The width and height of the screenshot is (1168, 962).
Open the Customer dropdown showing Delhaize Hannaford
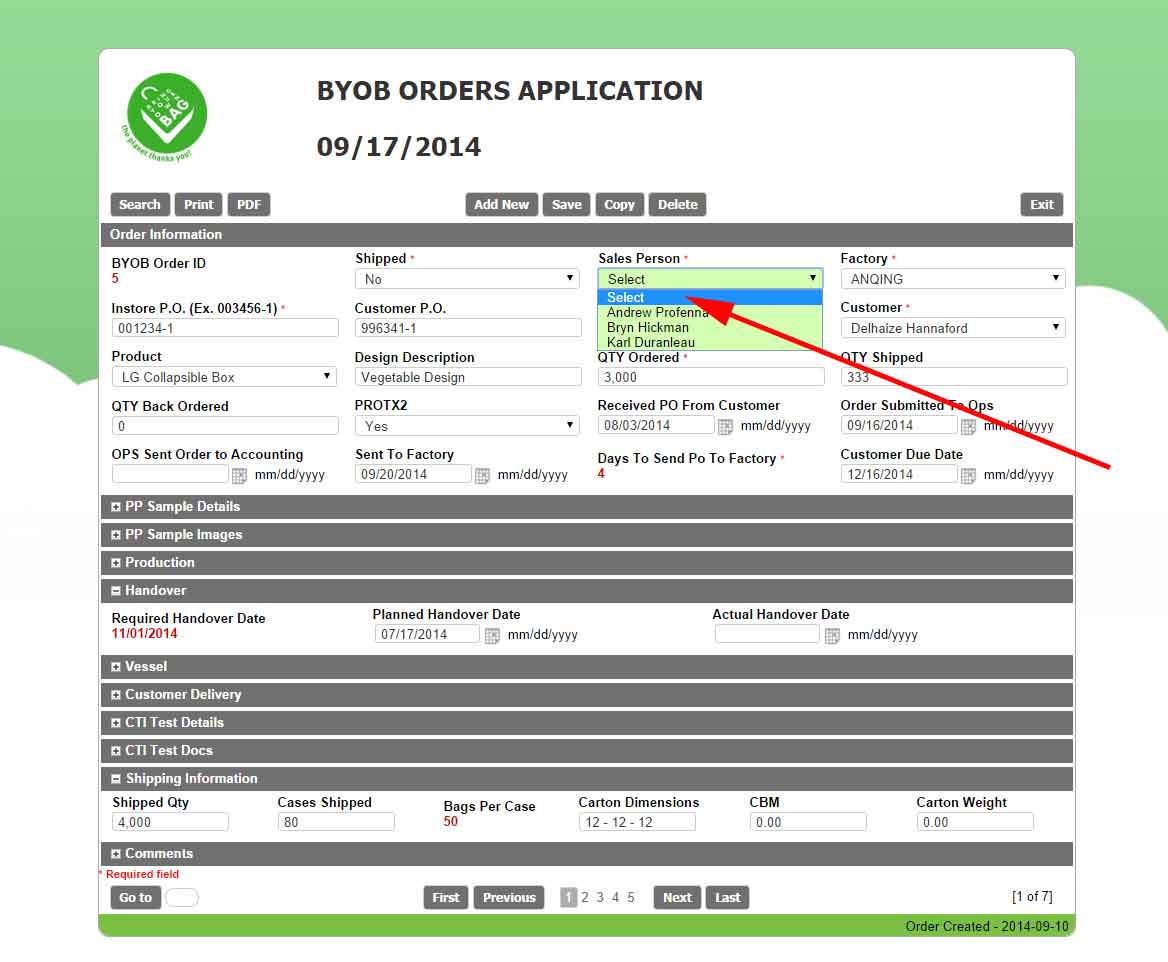(953, 328)
